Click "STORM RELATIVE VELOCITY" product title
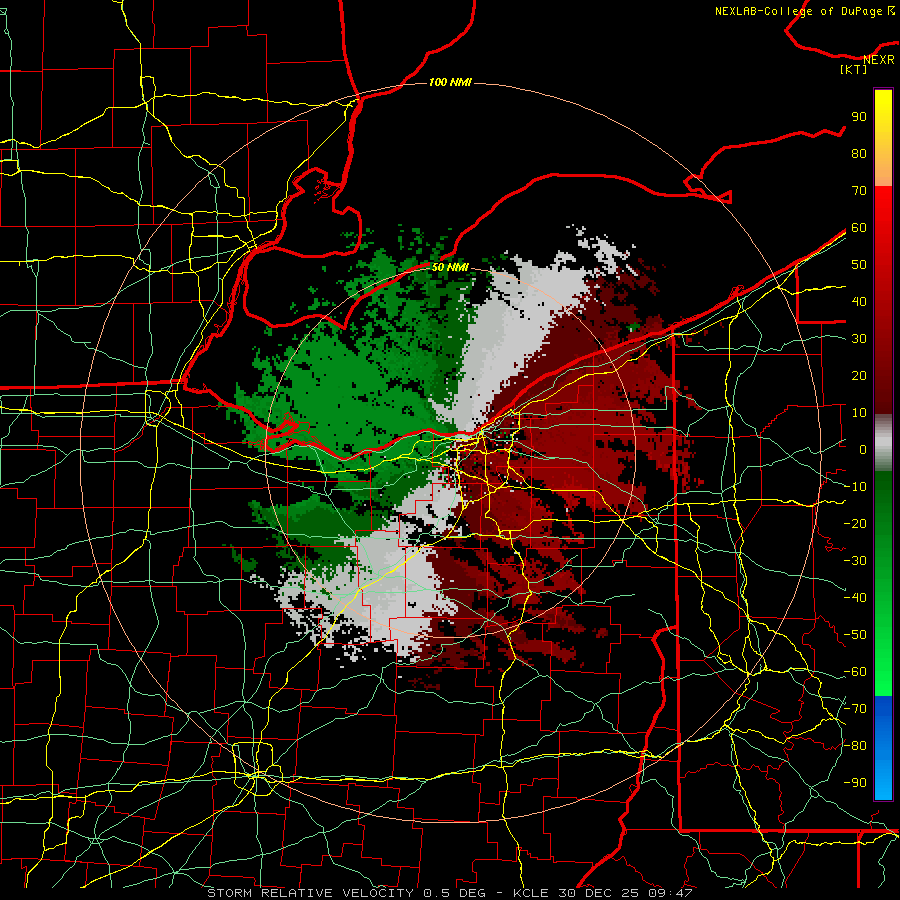The height and width of the screenshot is (900, 900). coord(310,893)
